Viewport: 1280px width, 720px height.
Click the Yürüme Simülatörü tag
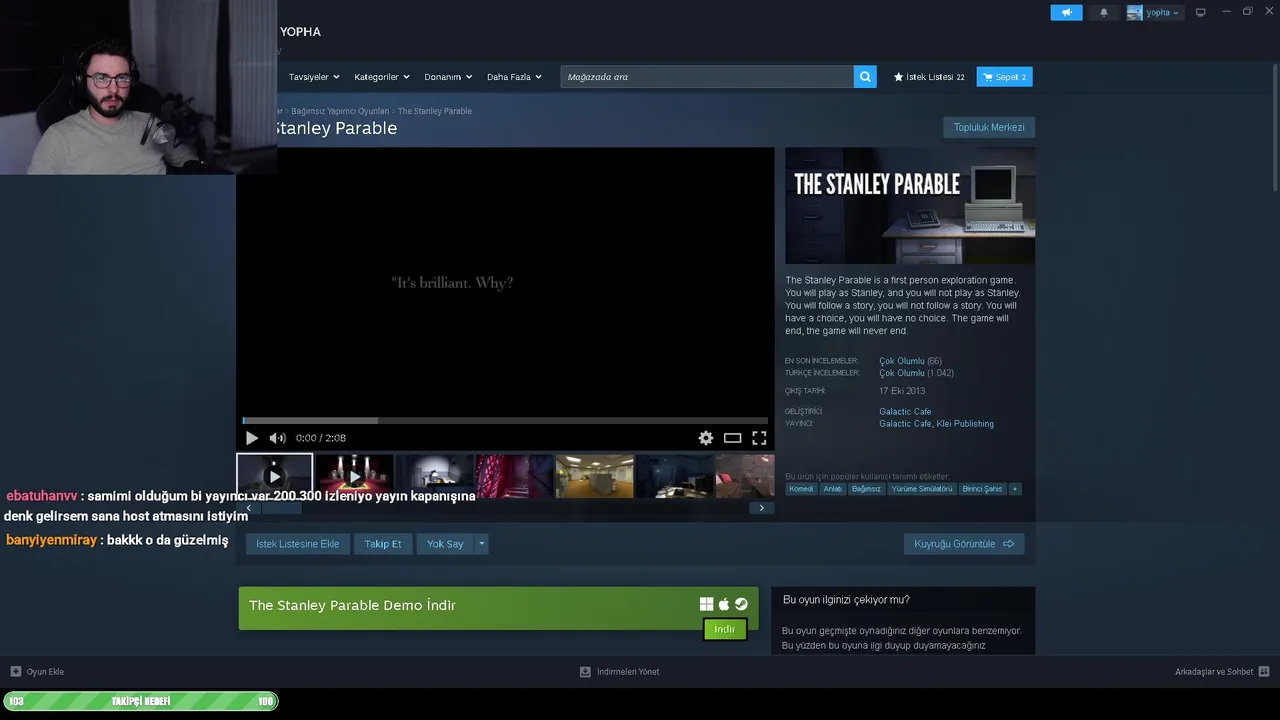[x=922, y=489]
